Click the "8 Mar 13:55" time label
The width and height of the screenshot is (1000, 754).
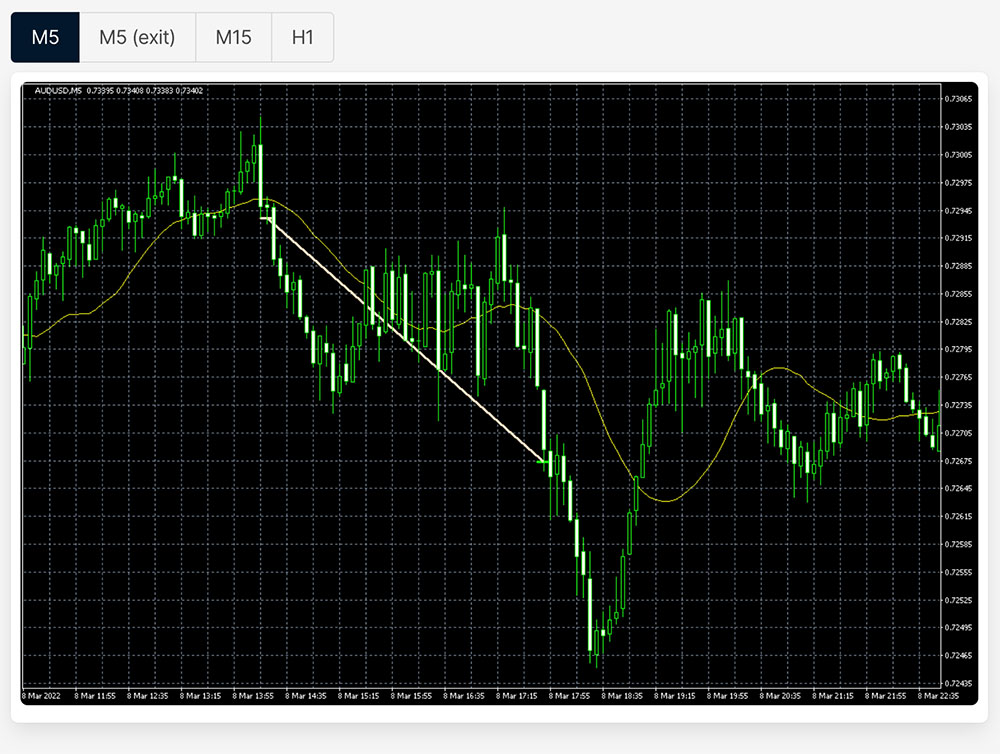tap(255, 695)
